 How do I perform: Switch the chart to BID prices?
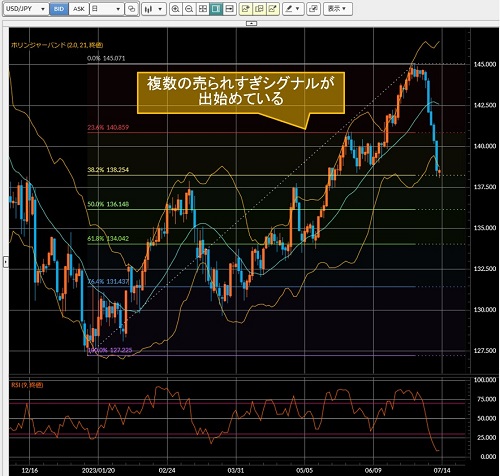tap(59, 9)
